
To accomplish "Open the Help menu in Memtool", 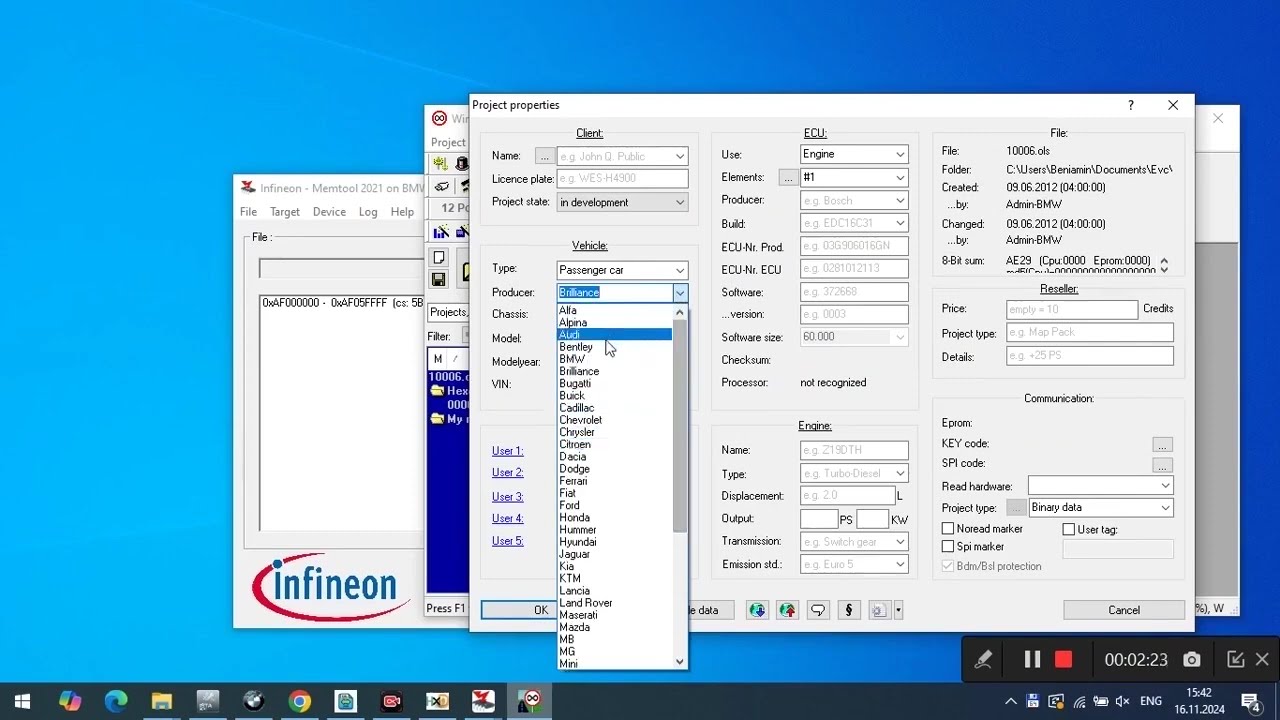I will click(402, 212).
